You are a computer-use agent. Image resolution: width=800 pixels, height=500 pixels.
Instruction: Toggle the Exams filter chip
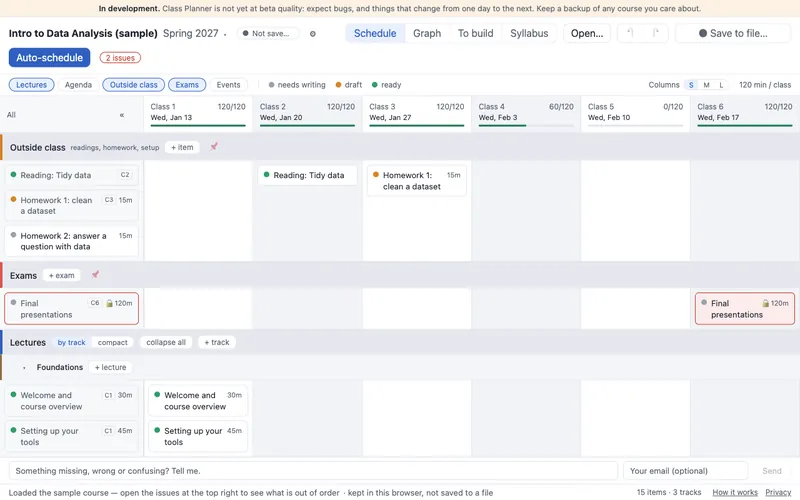coord(187,85)
